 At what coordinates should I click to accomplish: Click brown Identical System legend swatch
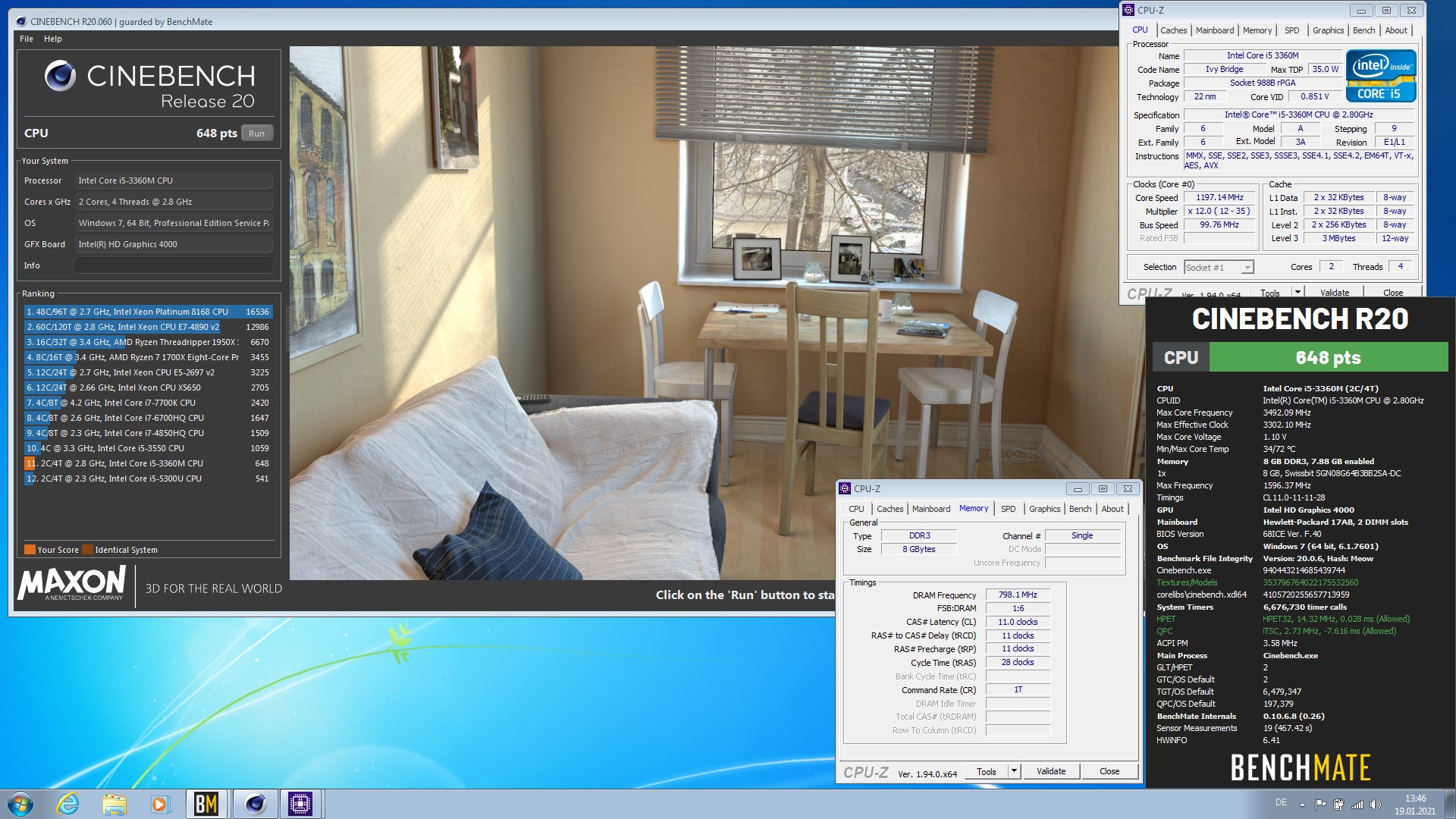(87, 550)
